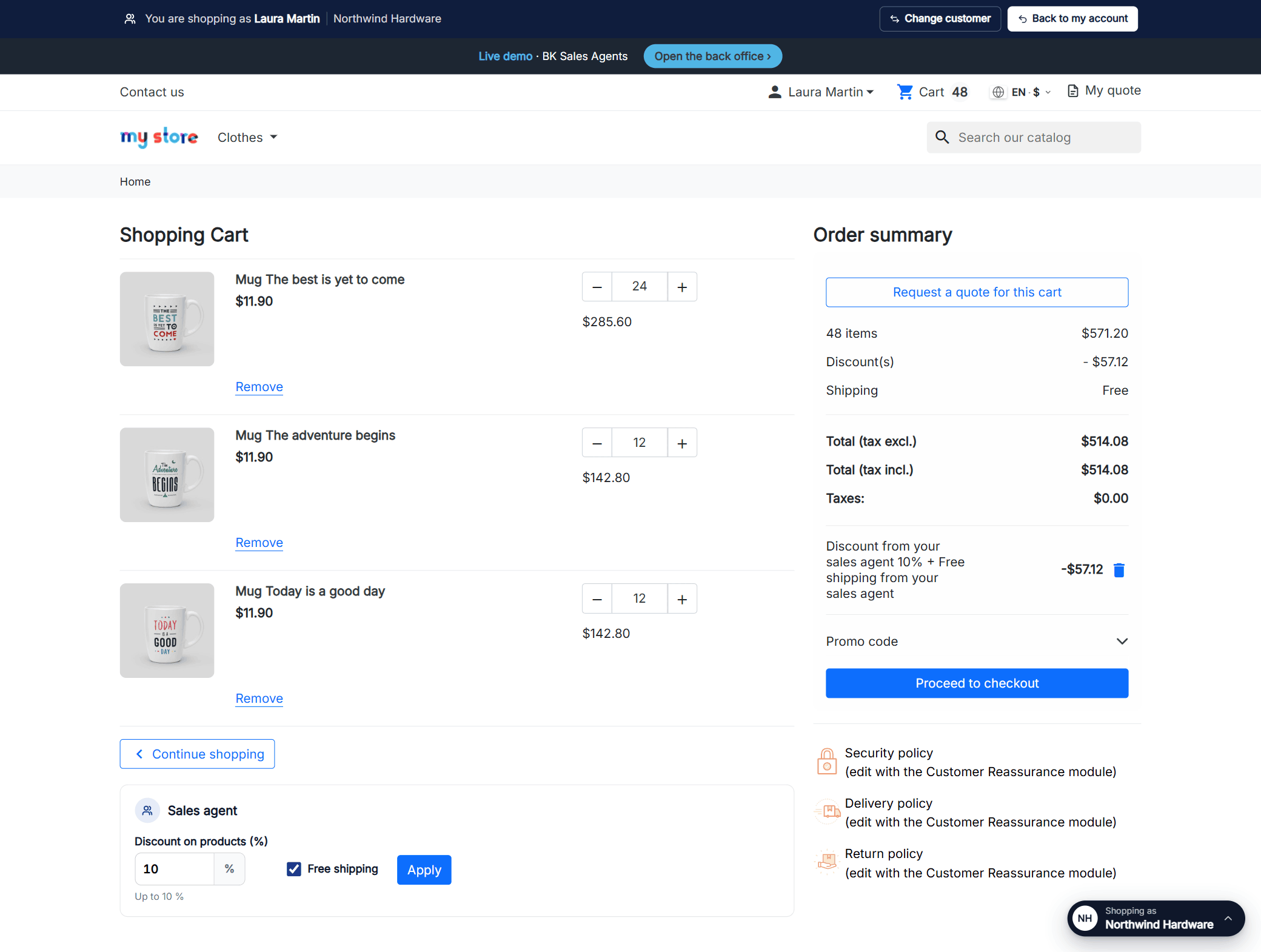Decrease quantity of Mug Today is a good day
This screenshot has width=1261, height=952.
tap(597, 599)
